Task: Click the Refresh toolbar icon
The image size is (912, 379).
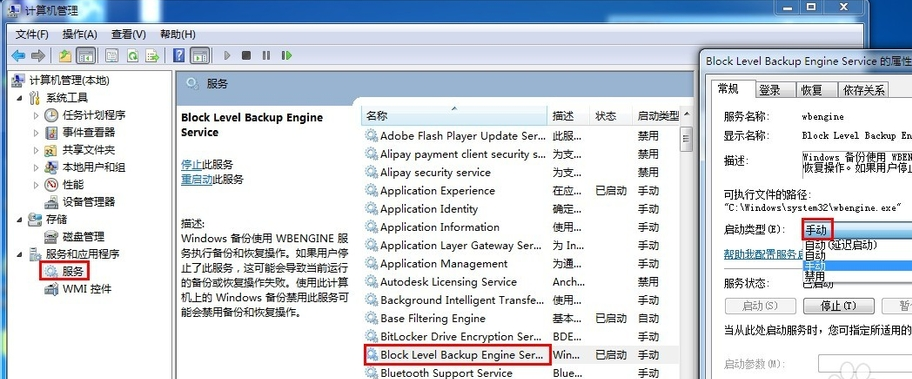Action: click(133, 56)
